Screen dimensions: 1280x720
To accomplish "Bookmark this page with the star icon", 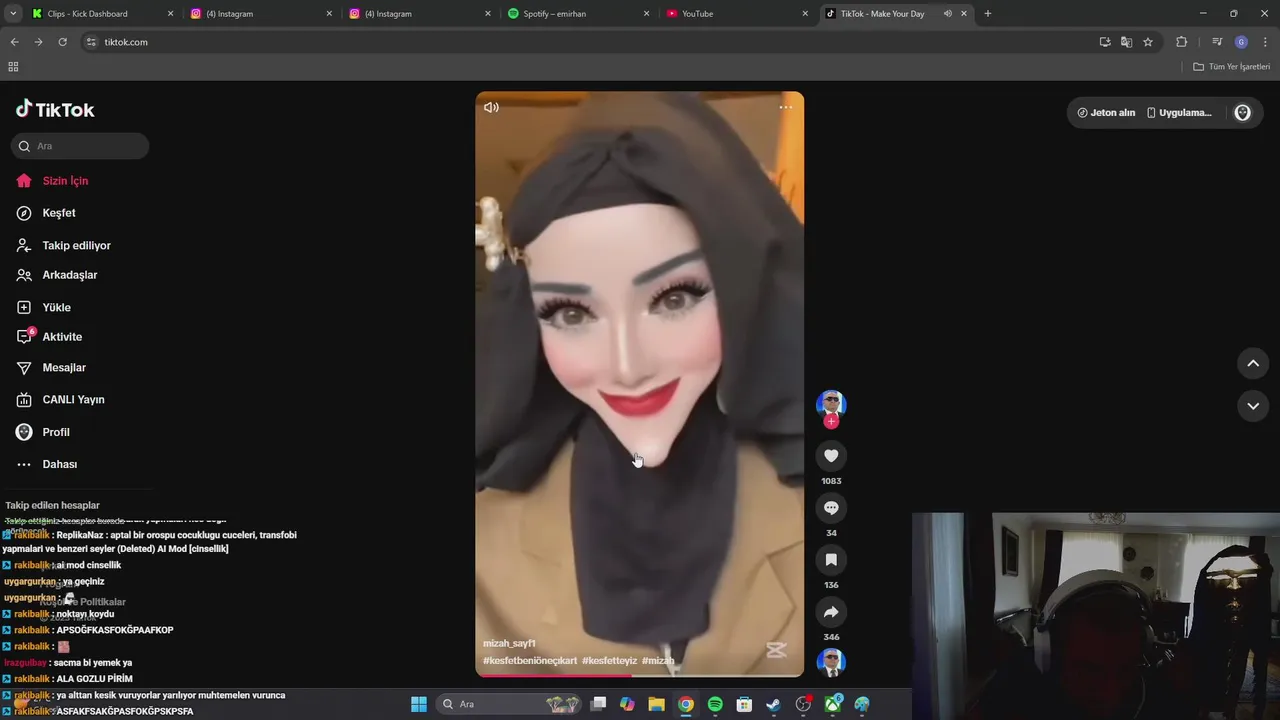I will click(x=1148, y=42).
